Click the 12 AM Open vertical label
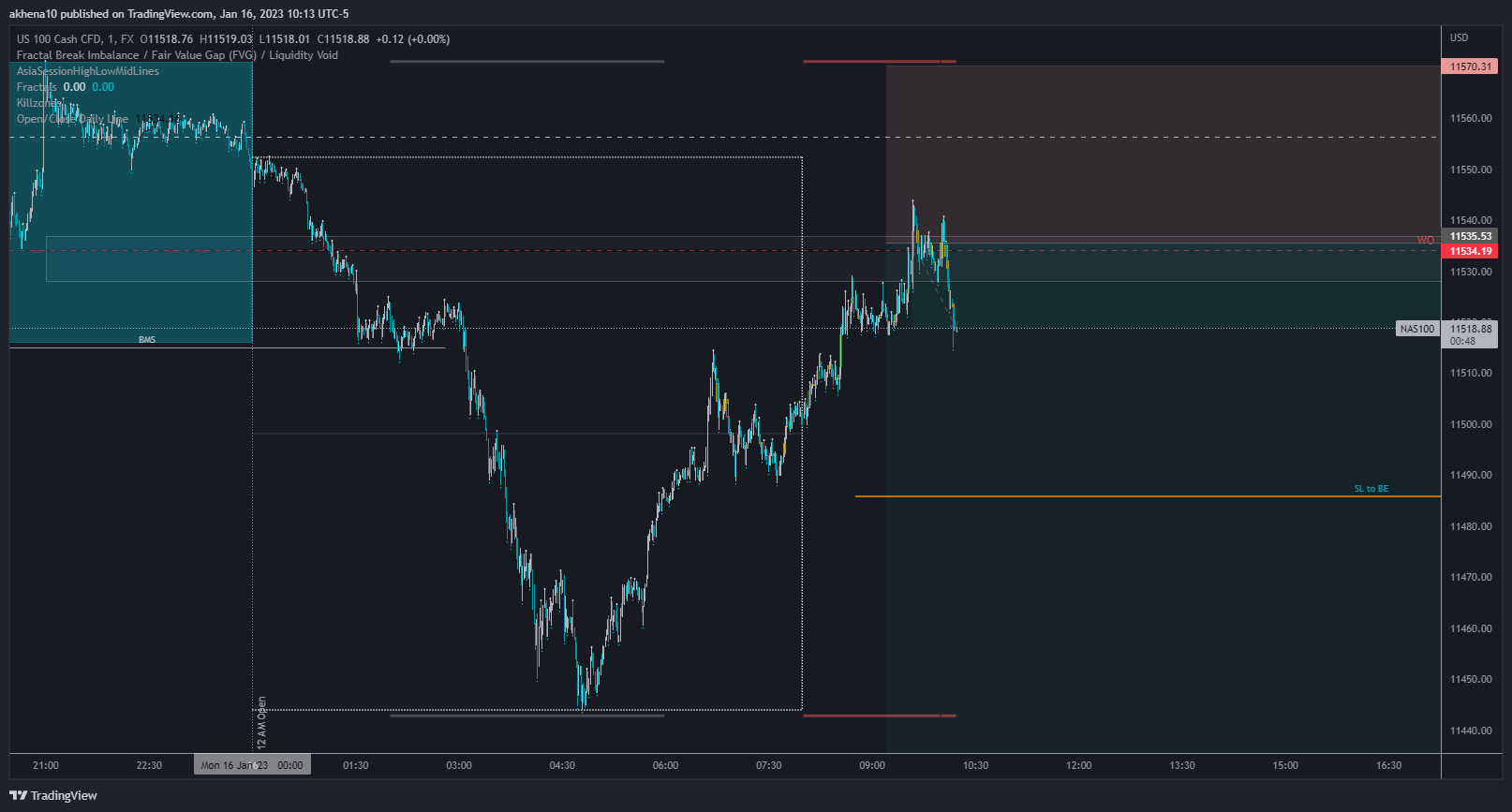Image resolution: width=1512 pixels, height=812 pixels. [262, 722]
